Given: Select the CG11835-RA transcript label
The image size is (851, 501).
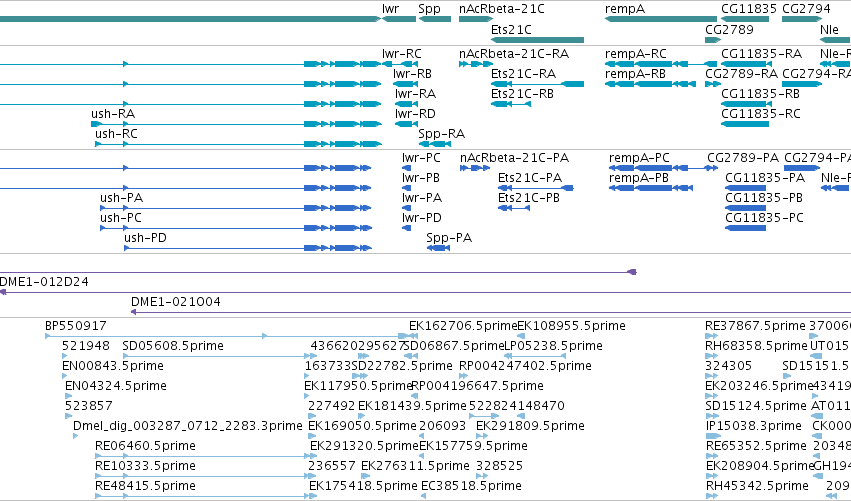Looking at the screenshot, I should (x=761, y=54).
